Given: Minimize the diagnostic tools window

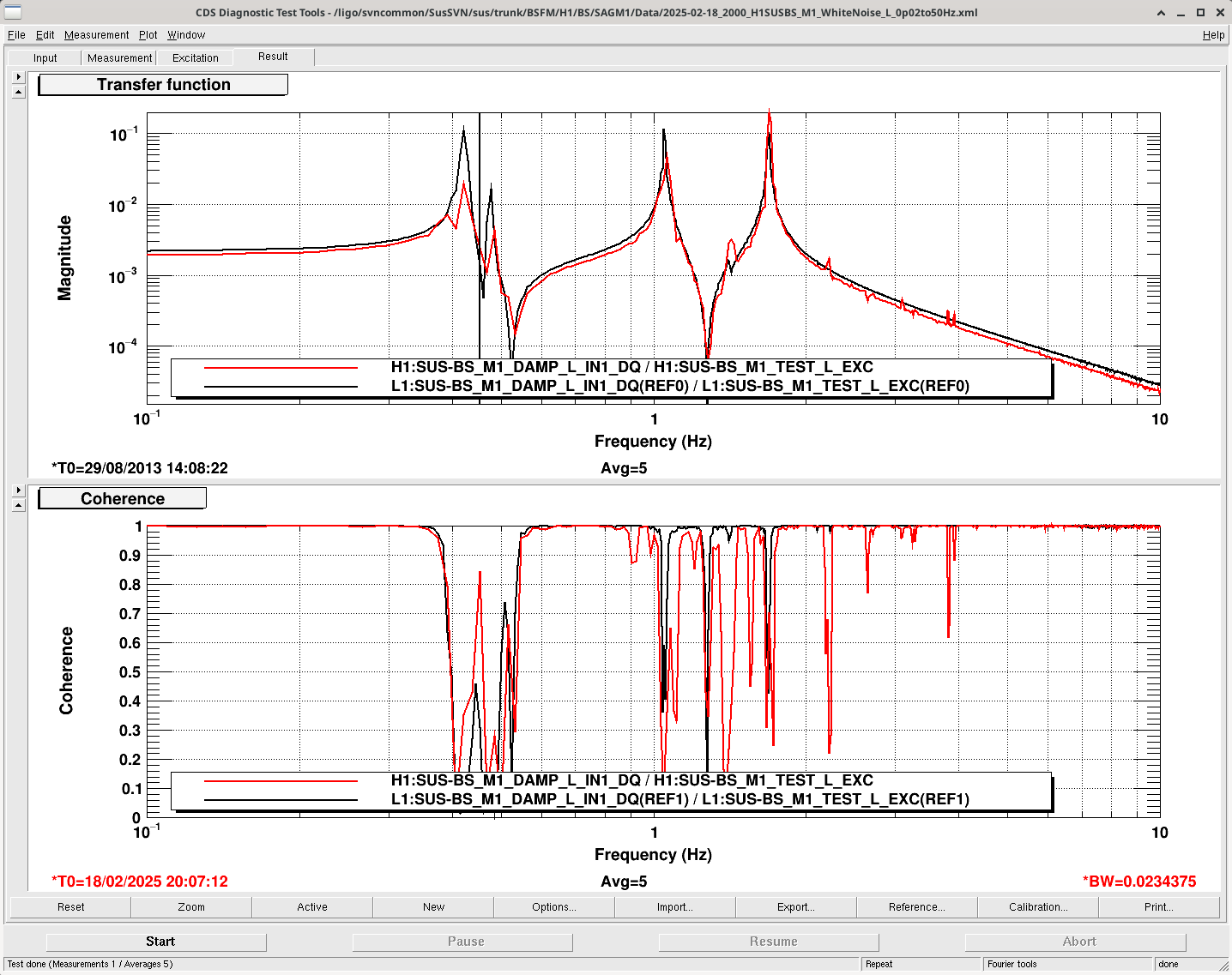Looking at the screenshot, I should pyautogui.click(x=1181, y=13).
